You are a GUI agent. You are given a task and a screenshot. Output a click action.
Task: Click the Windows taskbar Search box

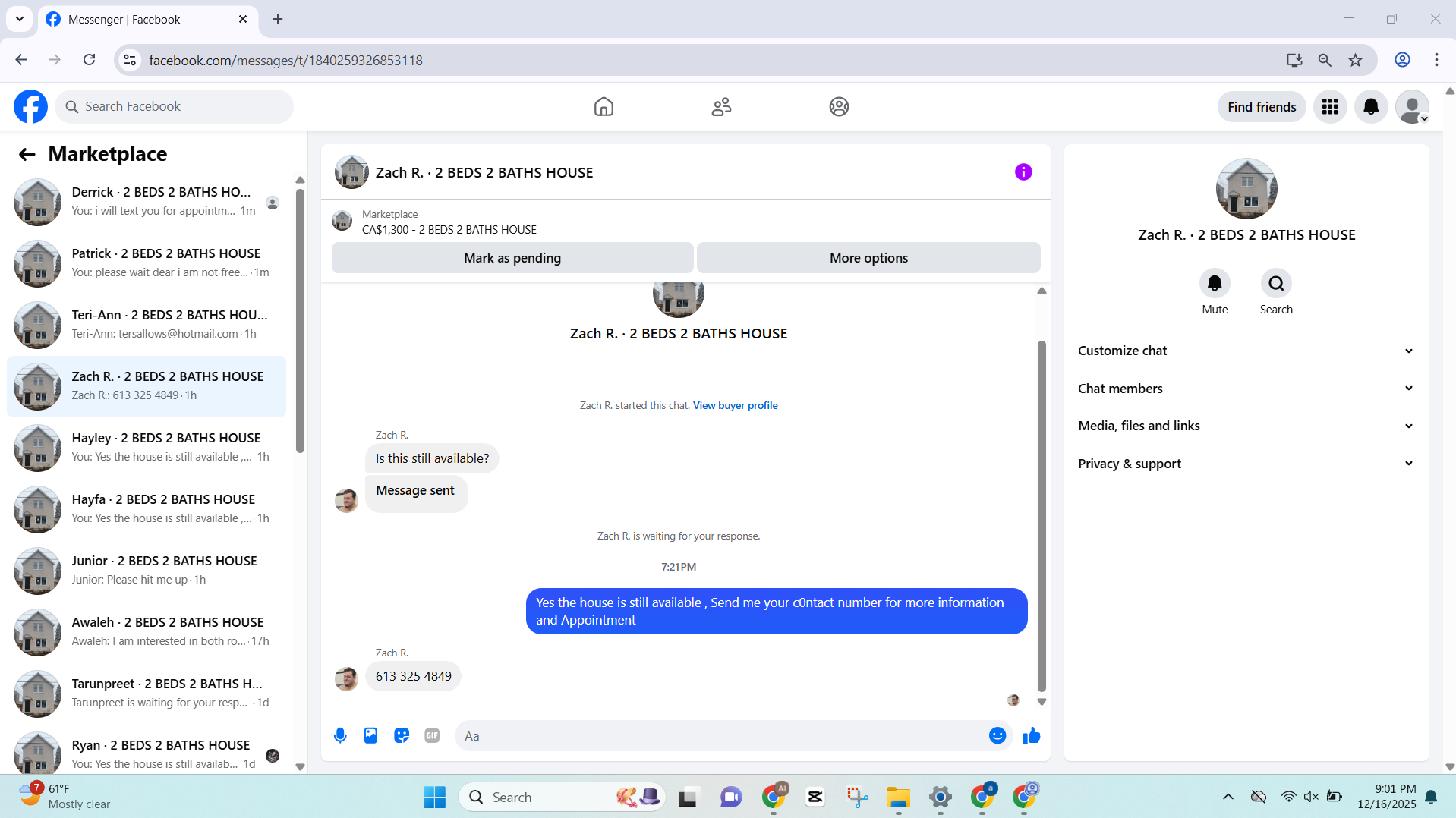(x=562, y=798)
